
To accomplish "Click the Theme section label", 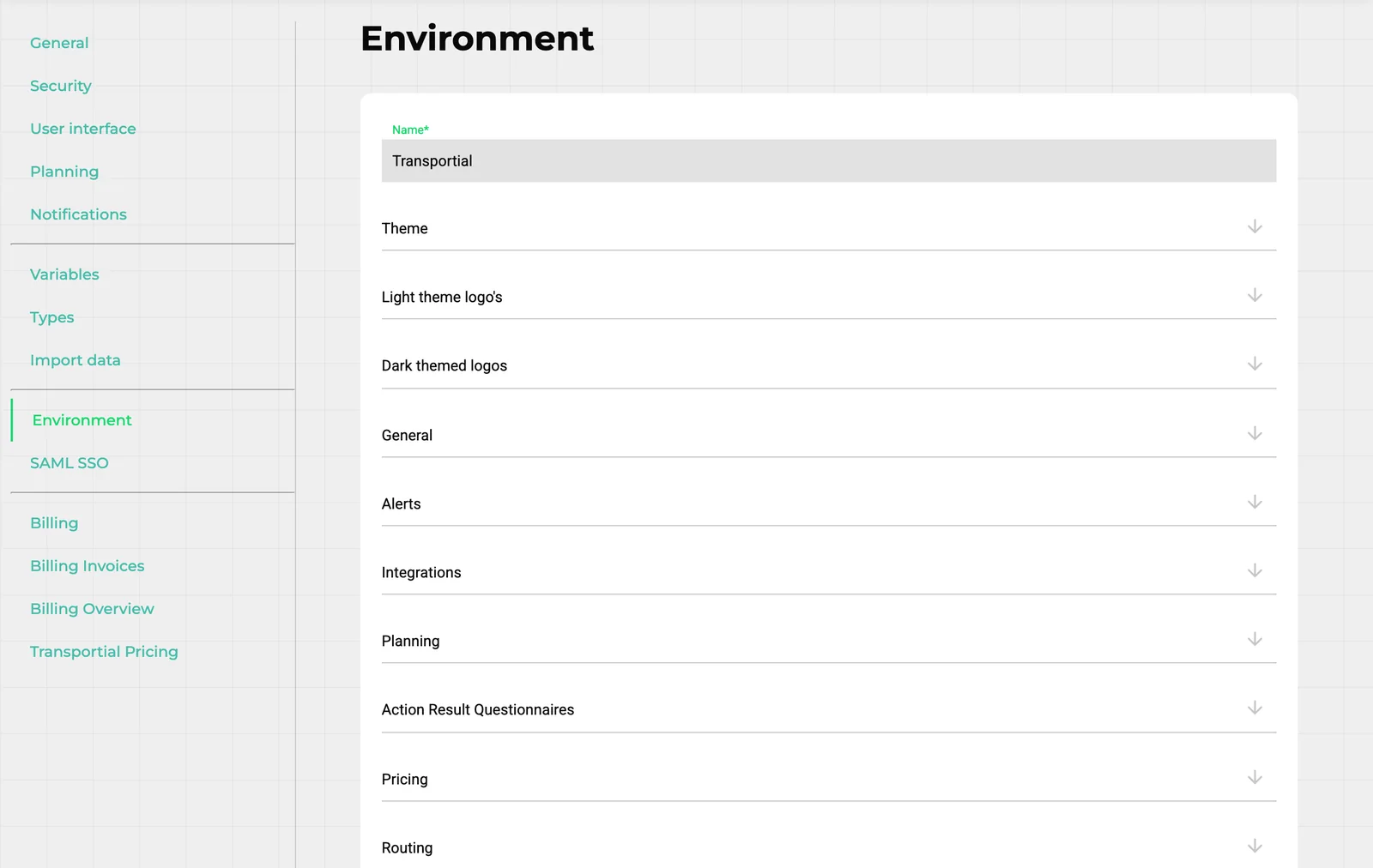I will coord(405,228).
